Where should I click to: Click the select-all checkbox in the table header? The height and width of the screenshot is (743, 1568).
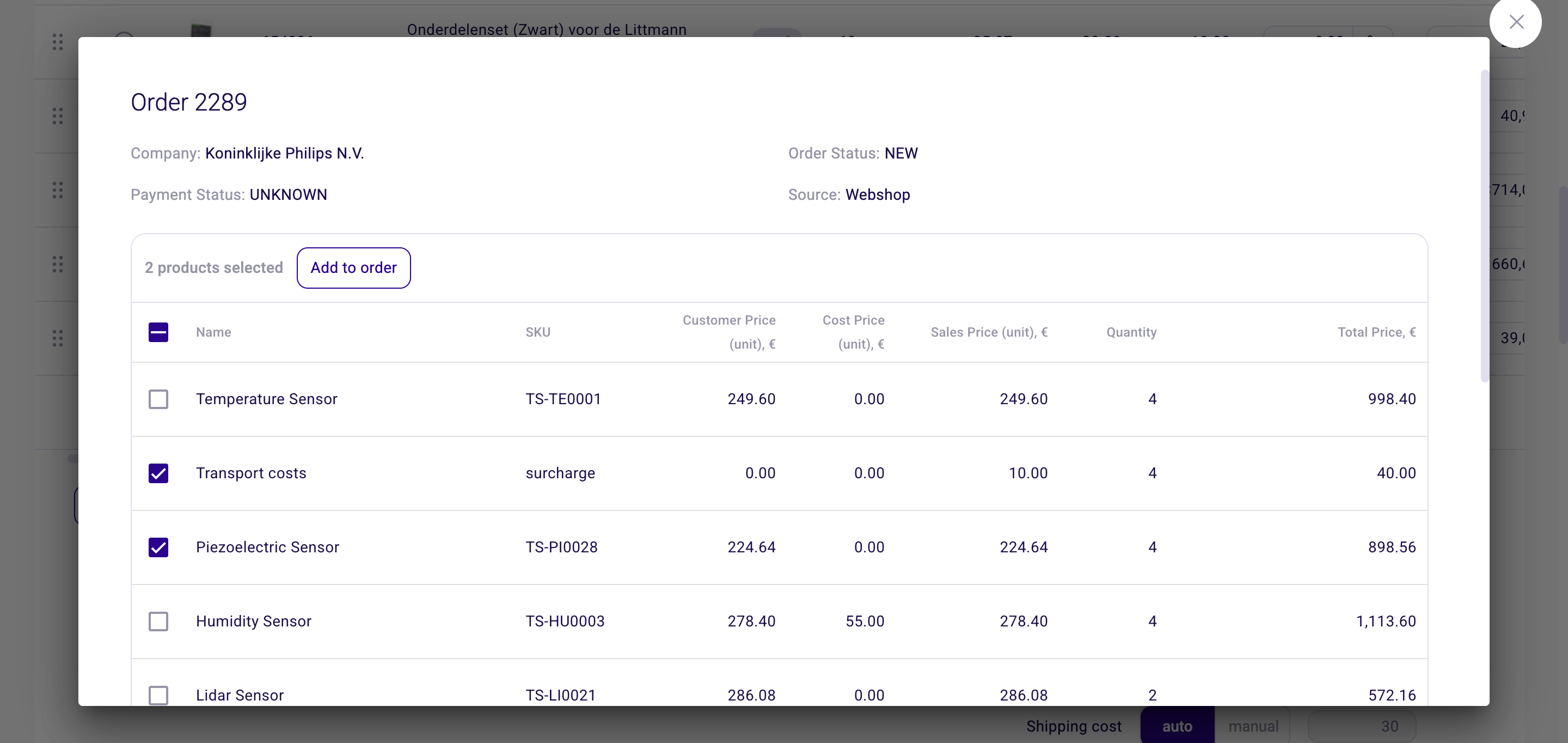(x=158, y=332)
